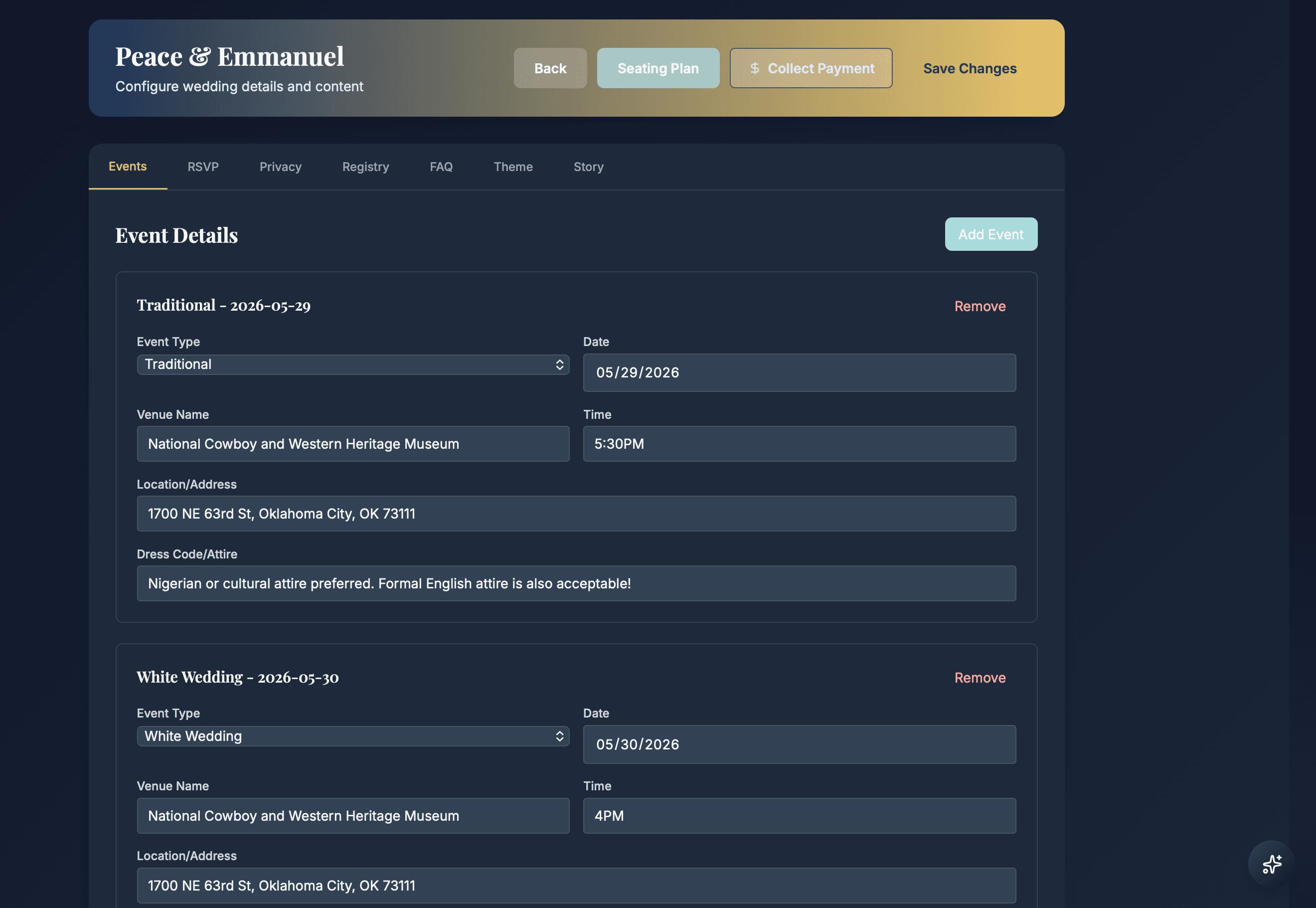The image size is (1316, 908).
Task: Select the Events tab
Action: coord(128,167)
